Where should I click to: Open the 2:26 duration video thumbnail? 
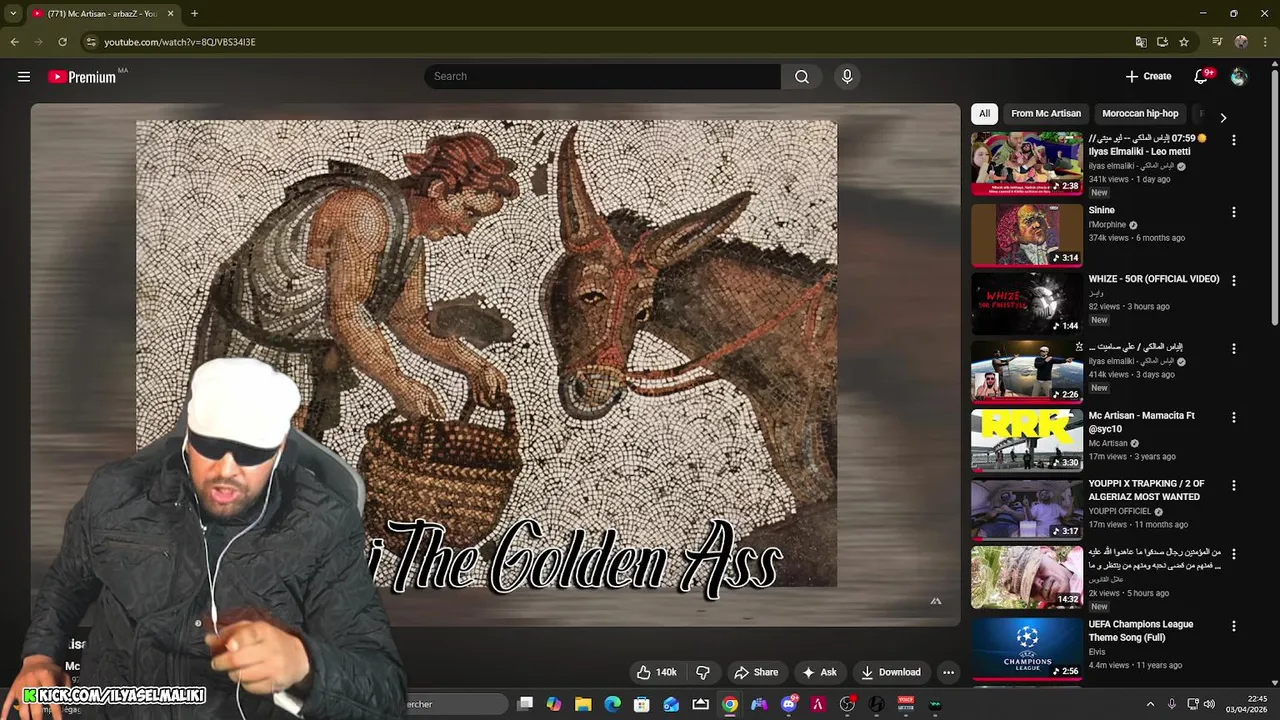click(x=1027, y=371)
